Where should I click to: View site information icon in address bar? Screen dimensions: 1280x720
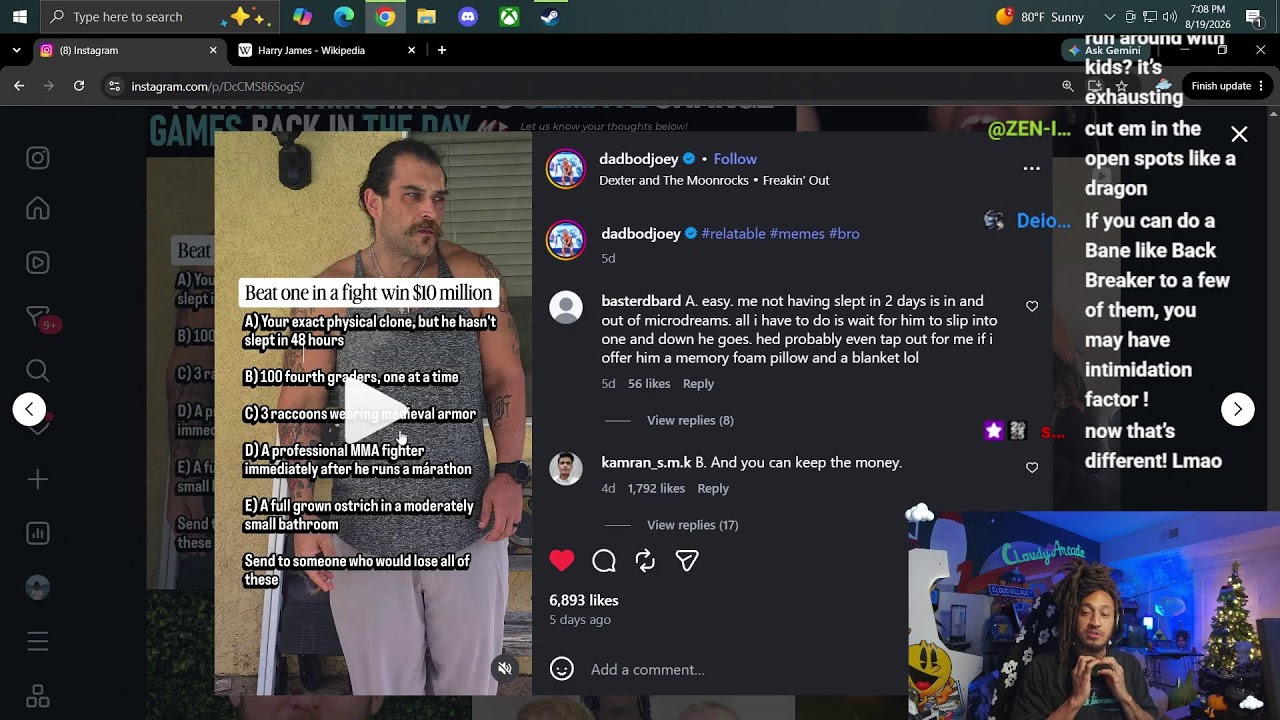pos(114,86)
